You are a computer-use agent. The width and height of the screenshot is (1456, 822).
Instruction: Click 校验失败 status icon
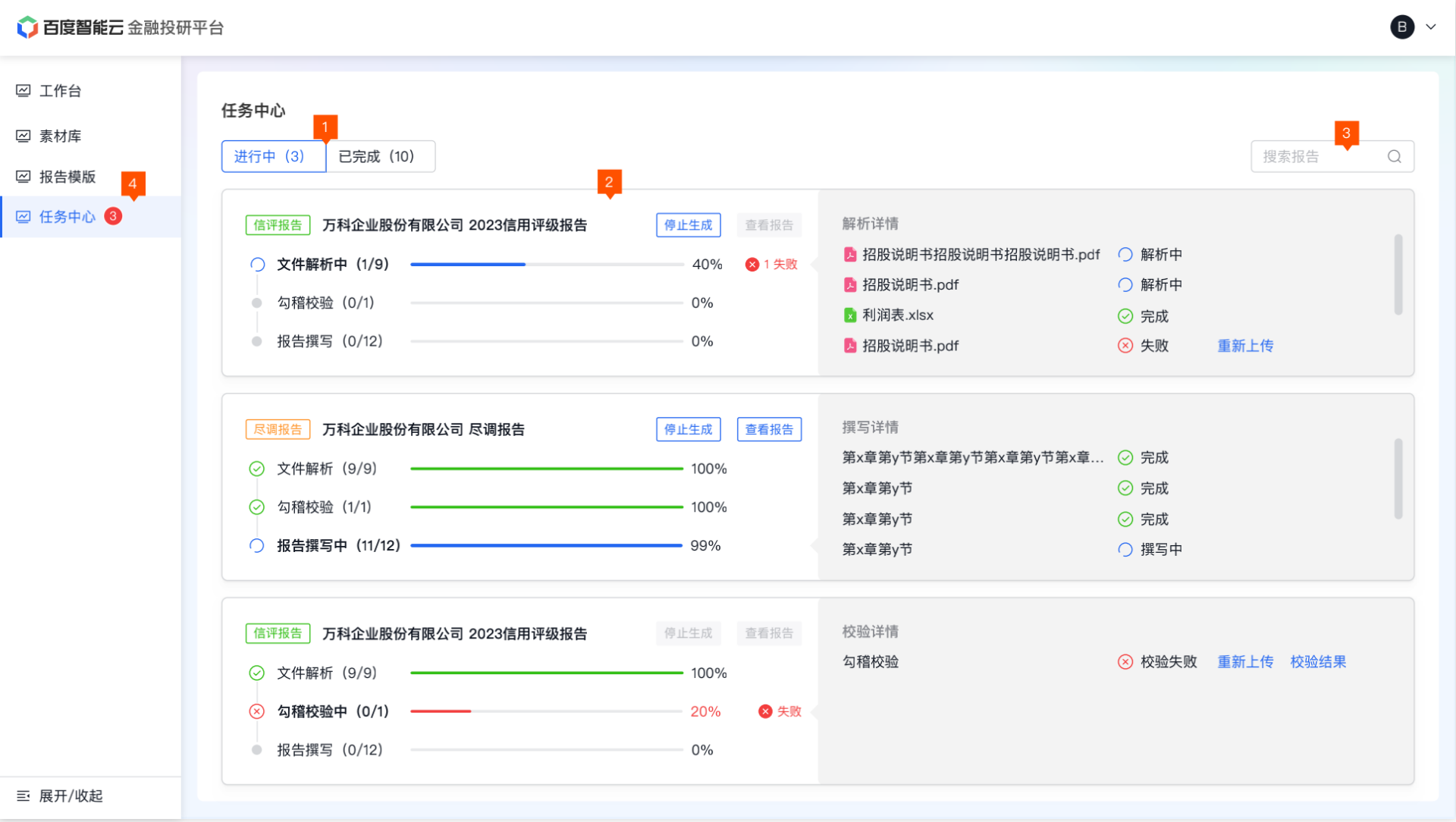pos(1125,662)
